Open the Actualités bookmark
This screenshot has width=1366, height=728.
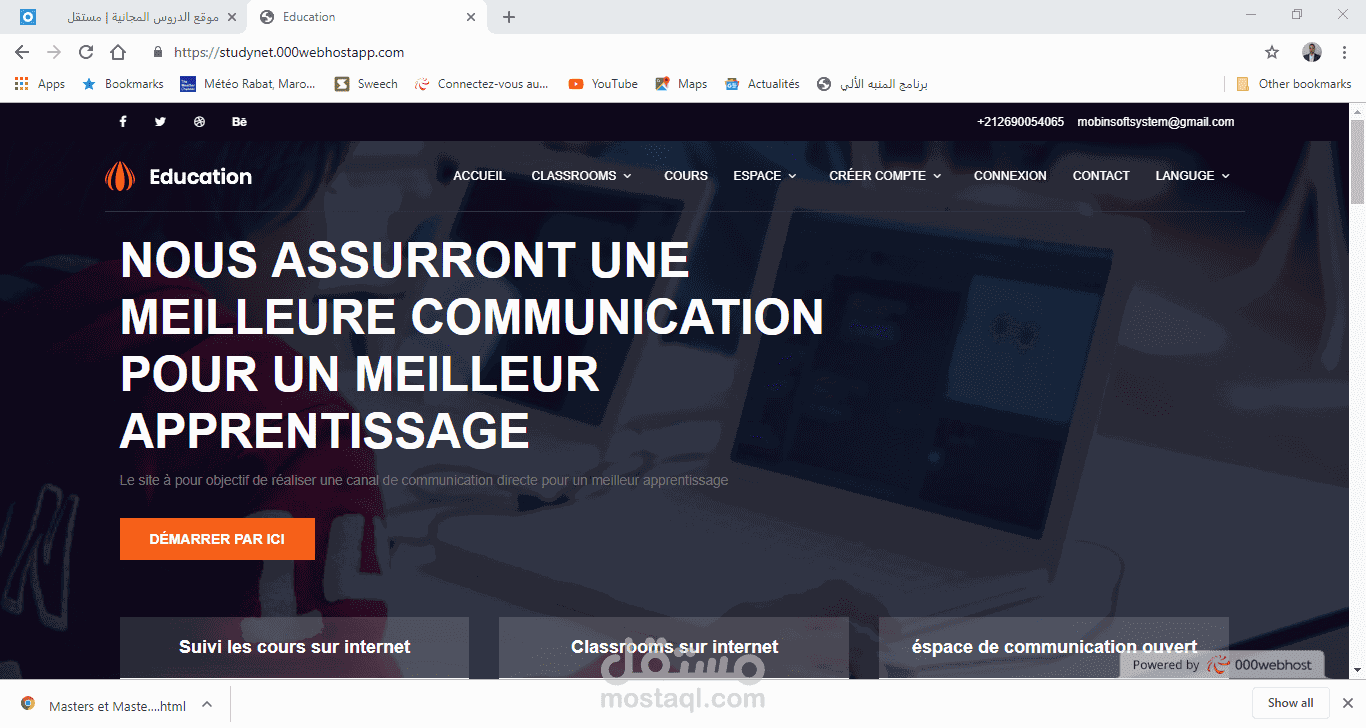click(x=762, y=84)
